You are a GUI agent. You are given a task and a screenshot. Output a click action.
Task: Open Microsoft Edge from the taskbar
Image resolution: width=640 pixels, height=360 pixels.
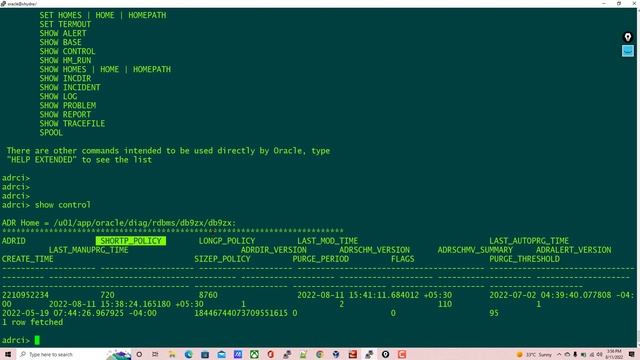point(188,354)
